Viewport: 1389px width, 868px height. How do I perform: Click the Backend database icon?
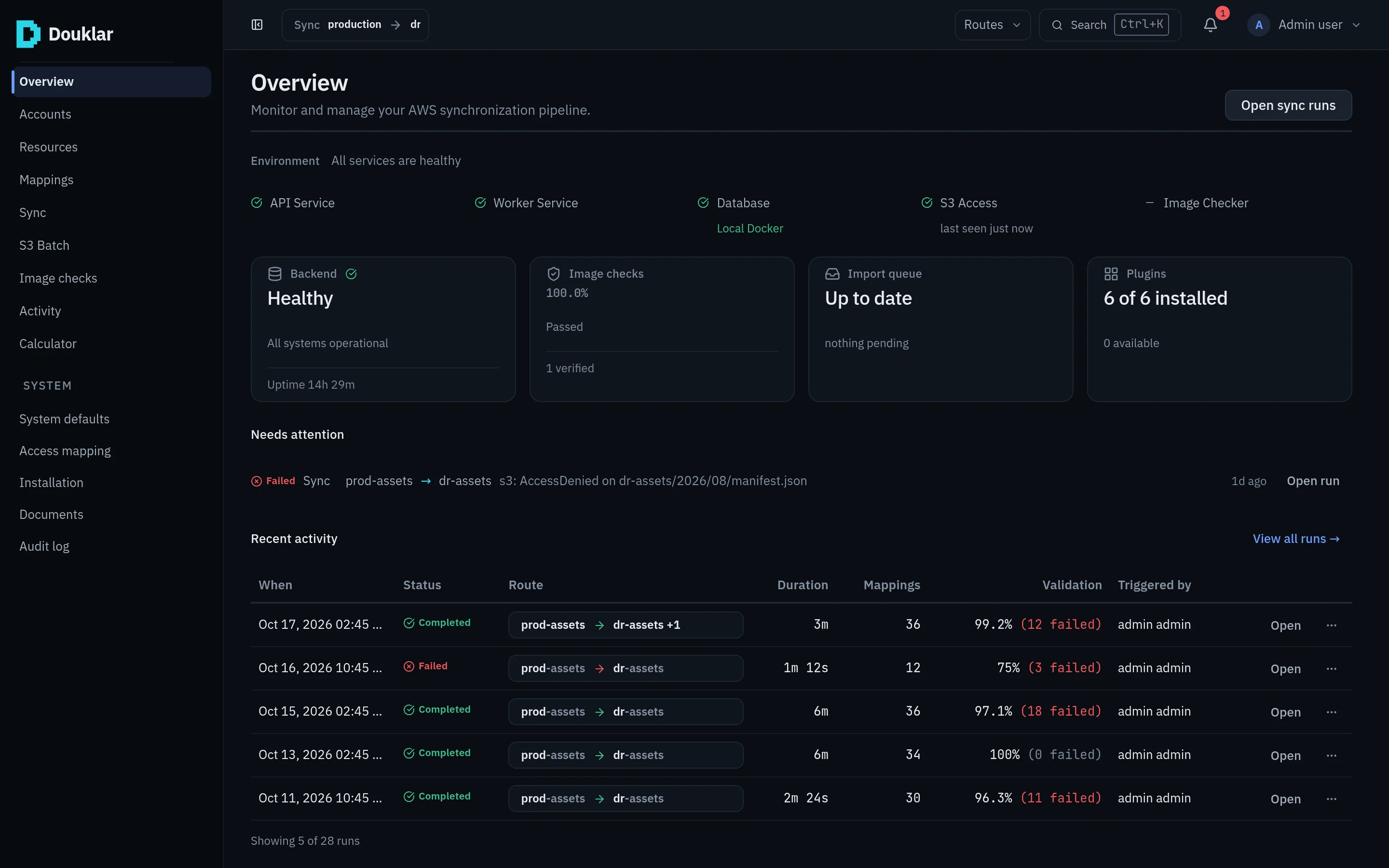275,274
